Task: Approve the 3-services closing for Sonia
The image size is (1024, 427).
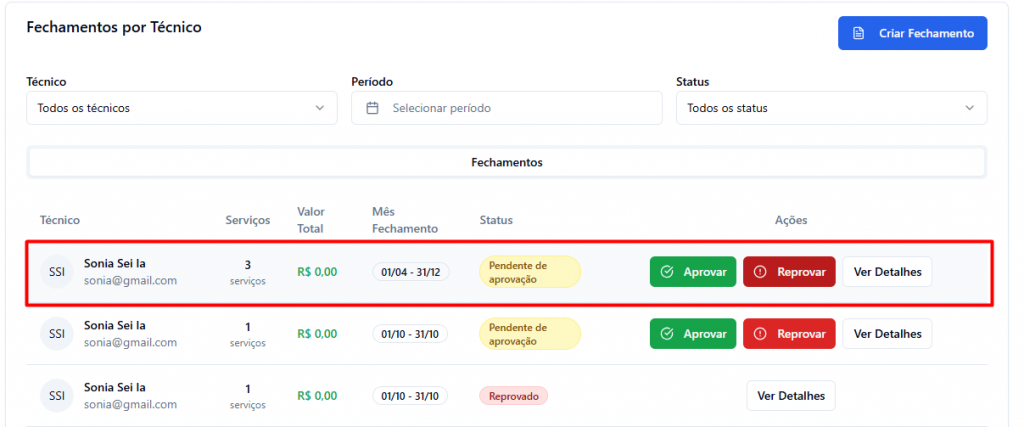Action: tap(692, 272)
